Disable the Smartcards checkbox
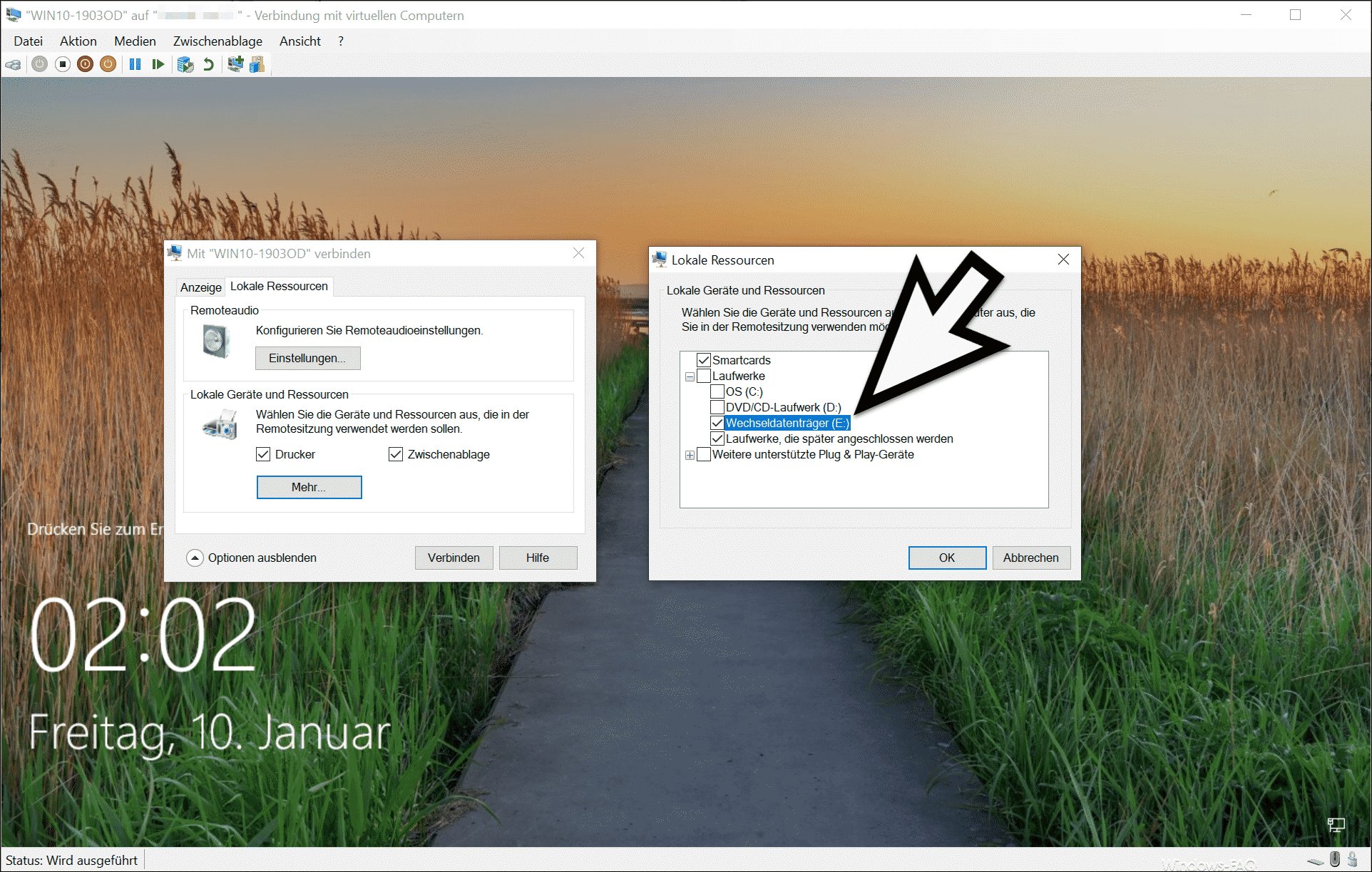Screen dimensions: 1372x872 pyautogui.click(x=703, y=360)
